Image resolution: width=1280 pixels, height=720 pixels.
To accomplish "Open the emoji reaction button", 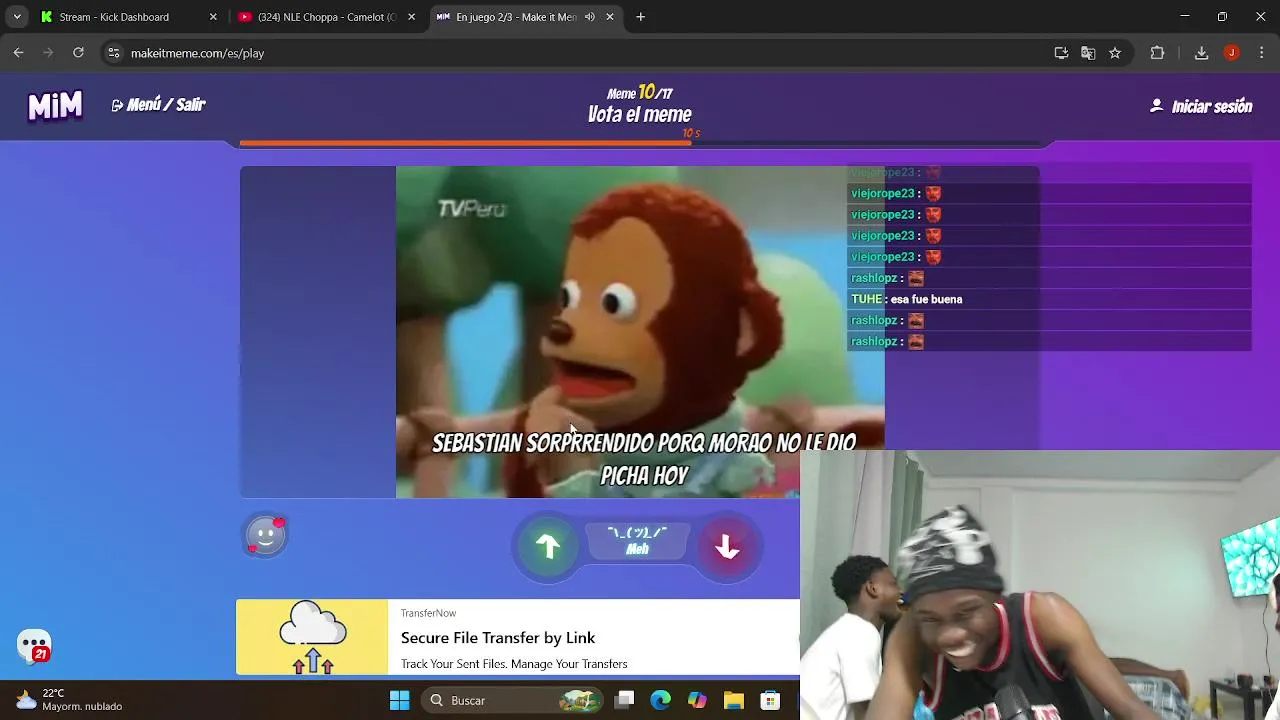I will 266,536.
